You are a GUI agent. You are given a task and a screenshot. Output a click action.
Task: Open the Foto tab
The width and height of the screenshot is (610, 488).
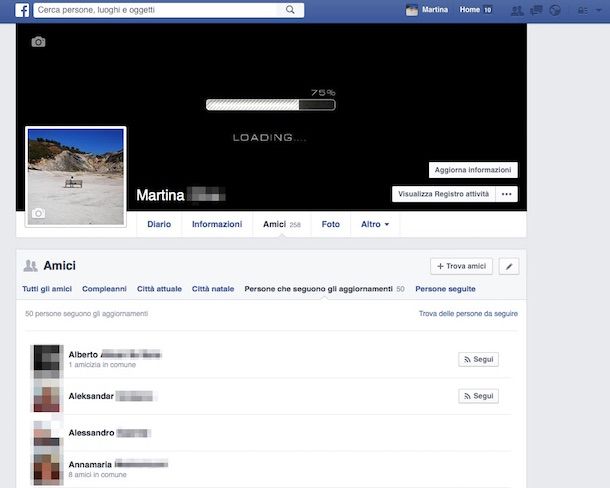331,224
